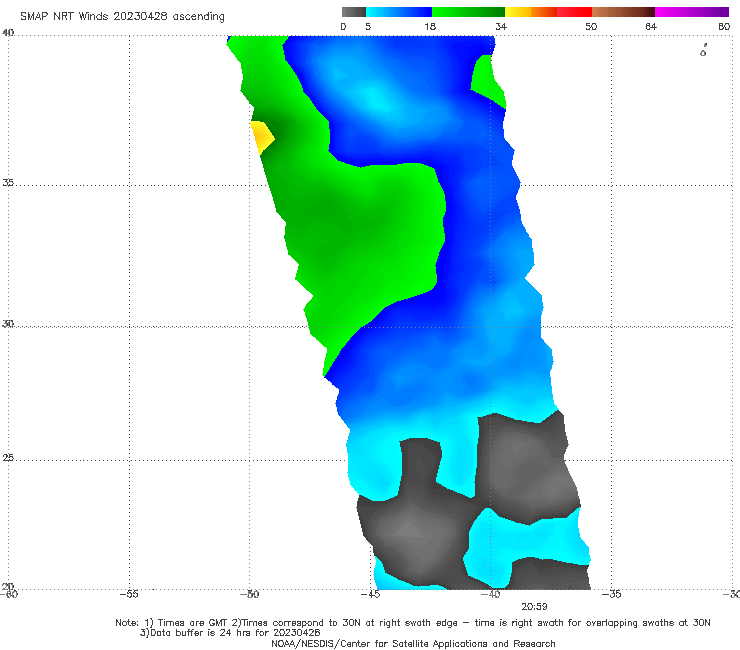Click the longitude label '-35'
Viewport: 740px width, 650px height.
click(612, 594)
